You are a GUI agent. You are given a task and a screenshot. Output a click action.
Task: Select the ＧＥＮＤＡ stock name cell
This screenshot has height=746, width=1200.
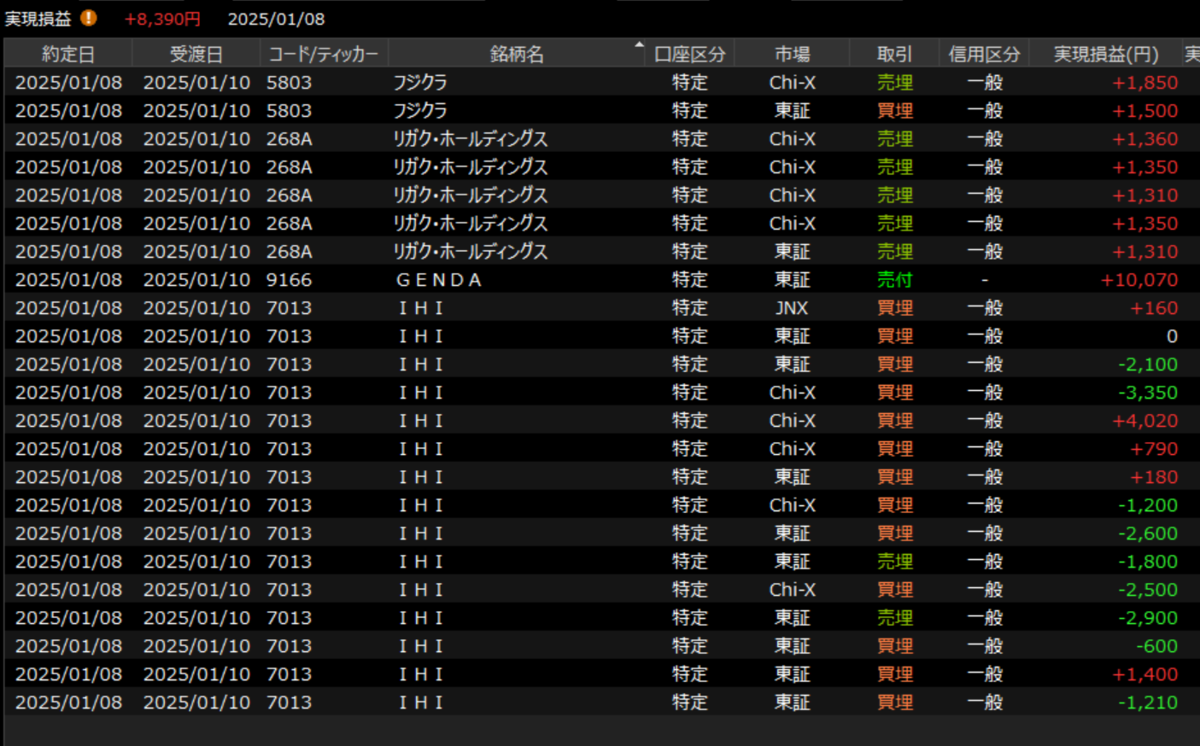coord(440,279)
